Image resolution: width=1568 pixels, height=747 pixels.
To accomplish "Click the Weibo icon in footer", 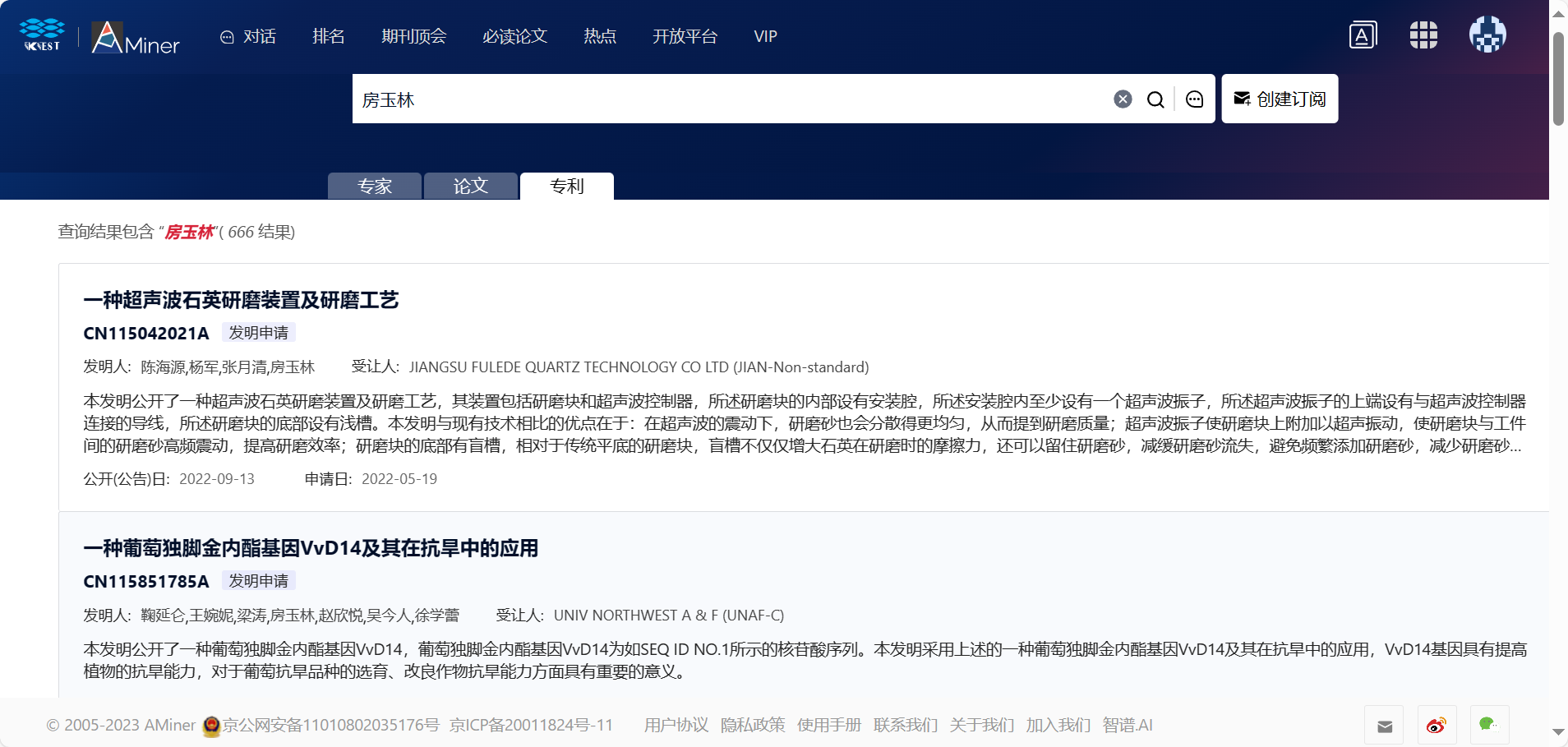I will click(x=1436, y=726).
